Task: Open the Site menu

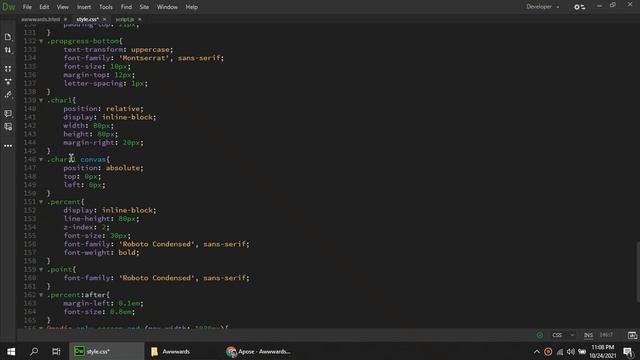Action: (x=144, y=7)
